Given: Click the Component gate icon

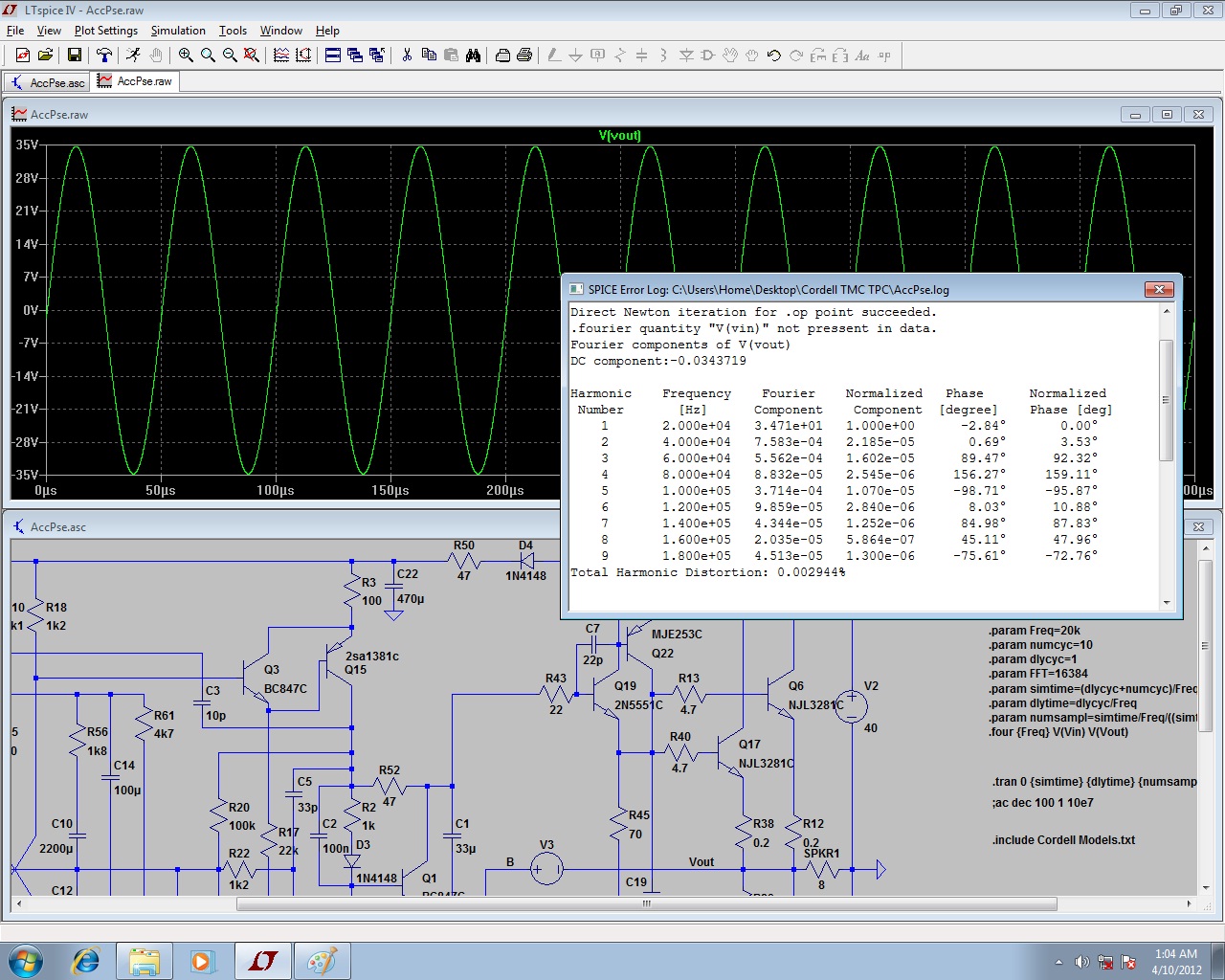Looking at the screenshot, I should pos(708,56).
